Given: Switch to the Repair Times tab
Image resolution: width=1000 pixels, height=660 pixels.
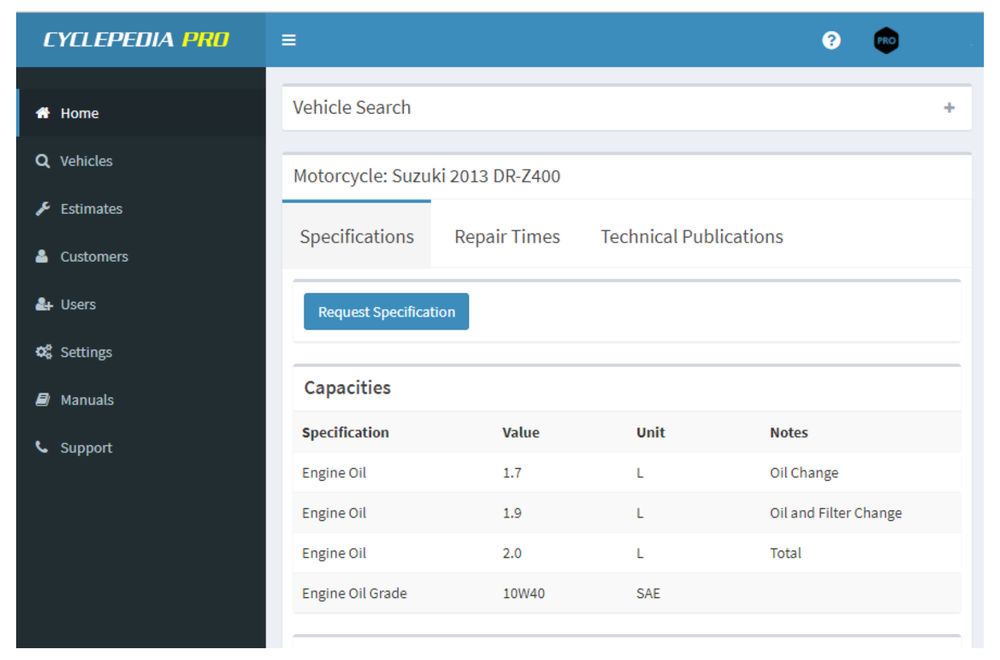Looking at the screenshot, I should tap(507, 237).
